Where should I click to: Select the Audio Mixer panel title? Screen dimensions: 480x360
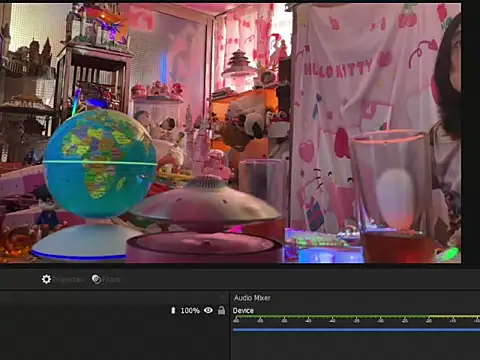coord(252,298)
